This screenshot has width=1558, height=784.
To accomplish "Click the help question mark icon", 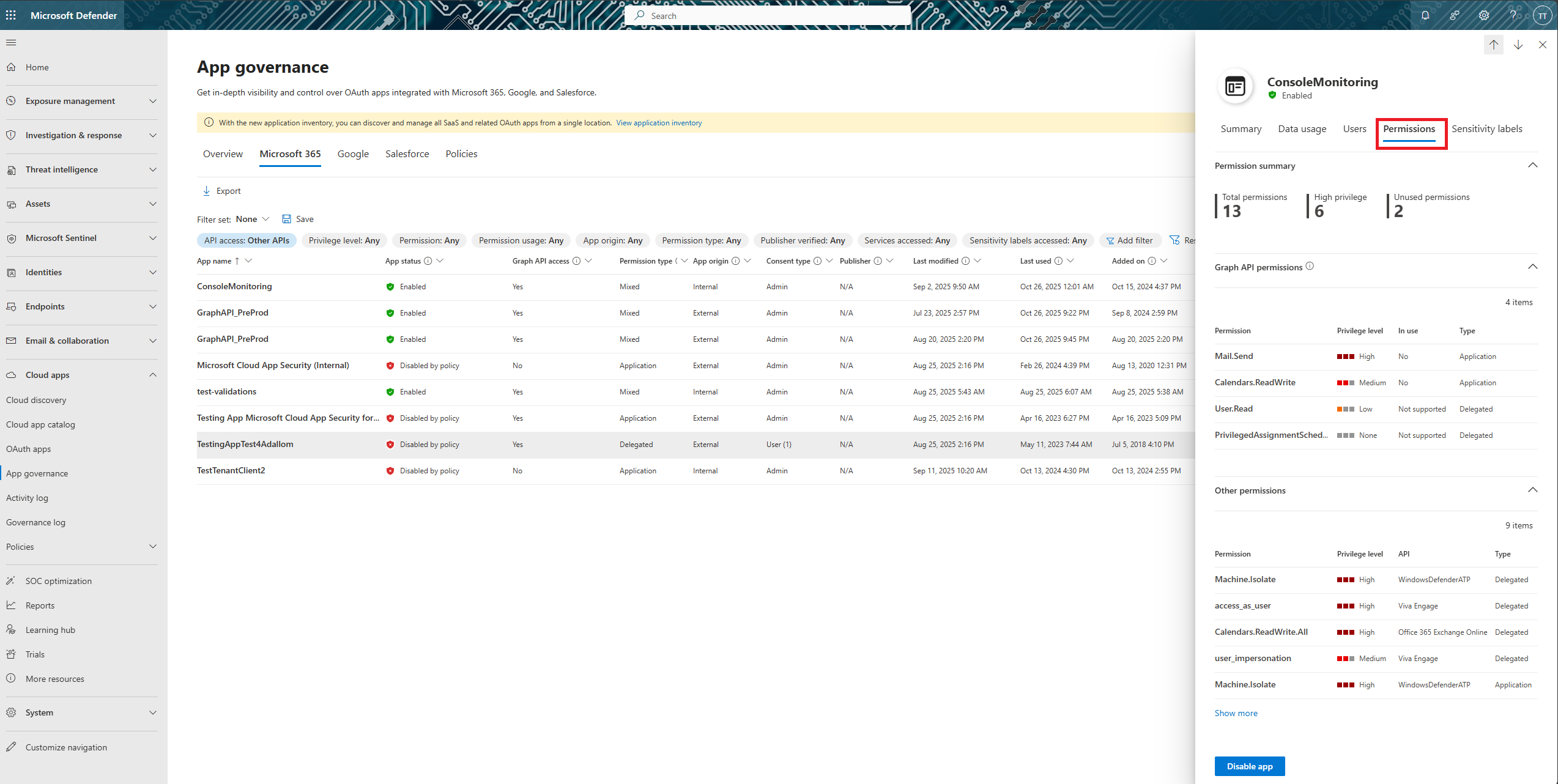I will tap(1513, 15).
